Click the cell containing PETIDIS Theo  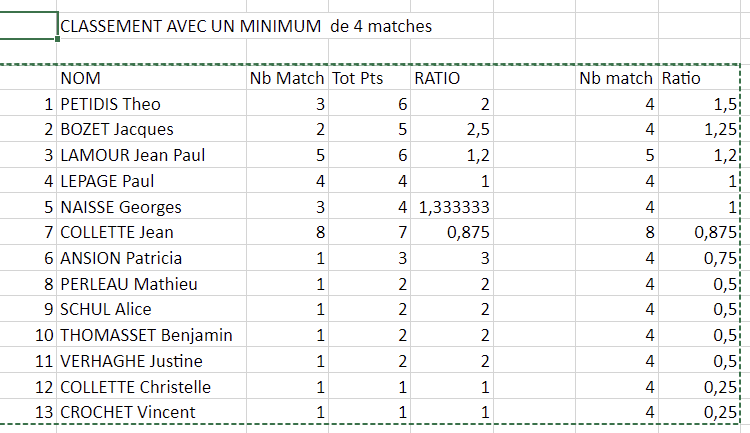(x=111, y=104)
